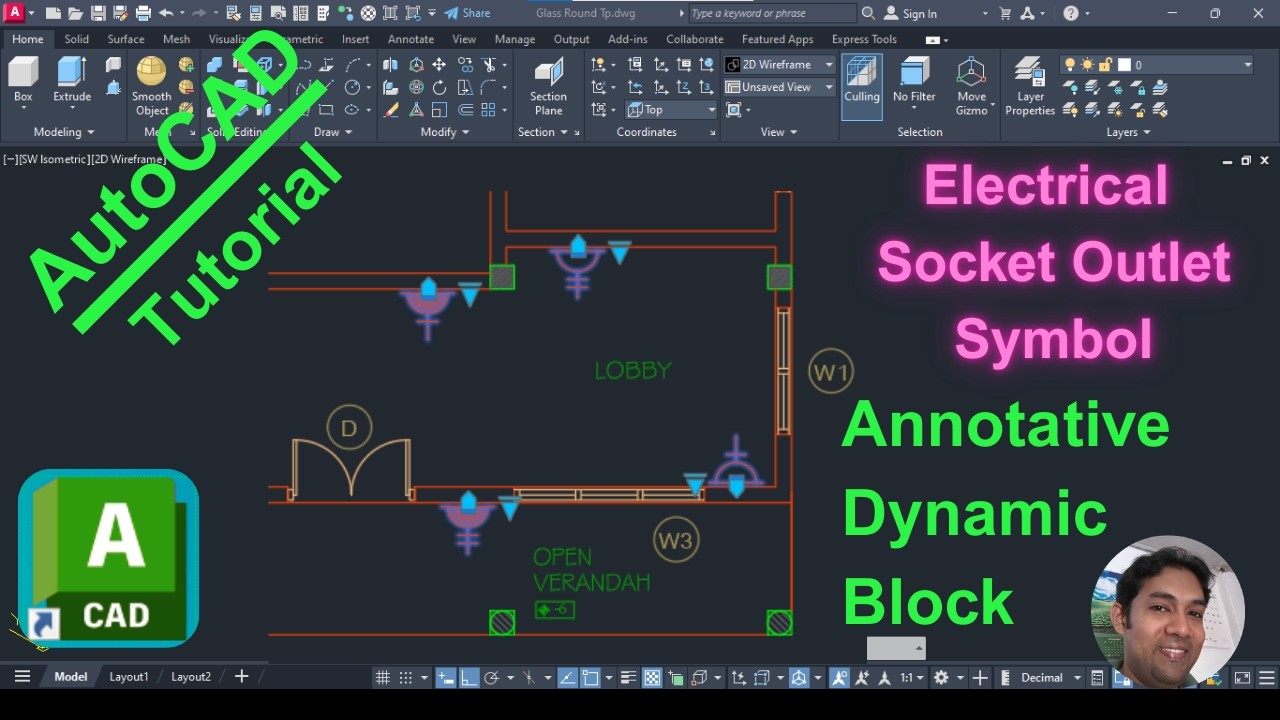Open the Manage ribbon tab

pyautogui.click(x=515, y=39)
